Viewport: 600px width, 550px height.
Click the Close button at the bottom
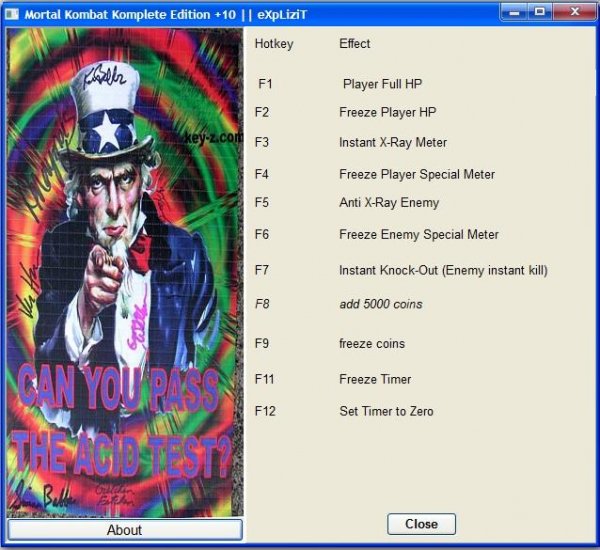pos(421,524)
